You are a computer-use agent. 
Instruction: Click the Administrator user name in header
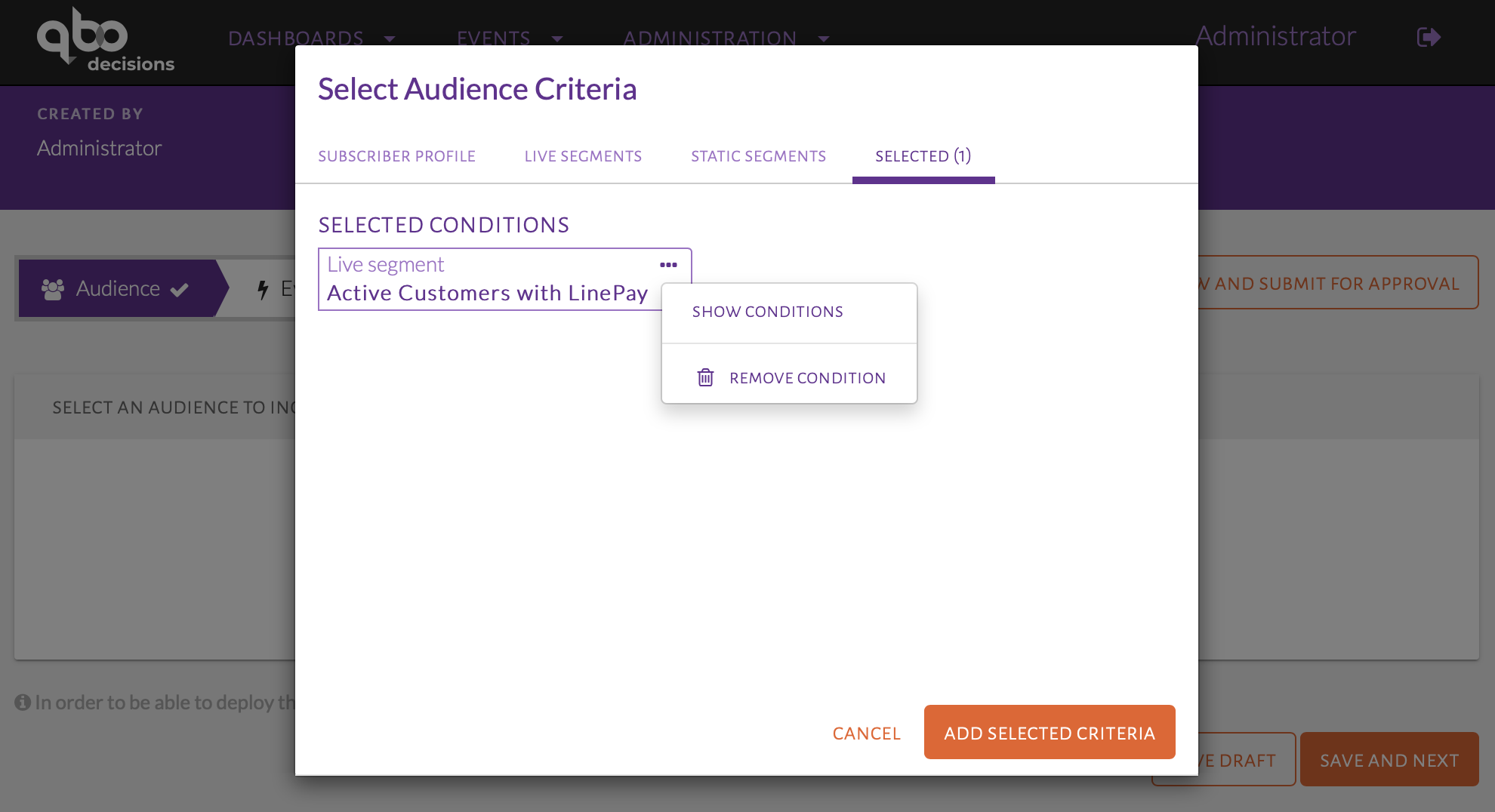point(1275,35)
